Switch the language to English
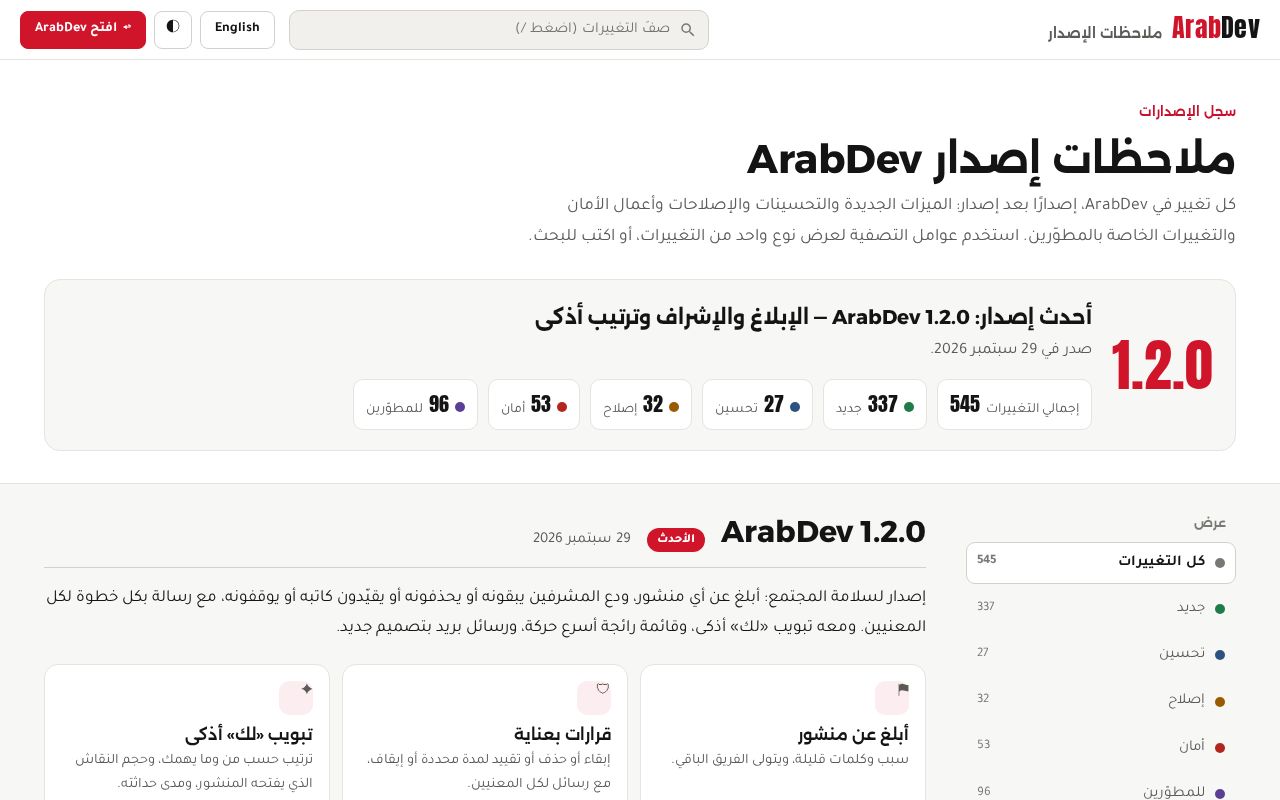The height and width of the screenshot is (800, 1280). click(x=237, y=30)
